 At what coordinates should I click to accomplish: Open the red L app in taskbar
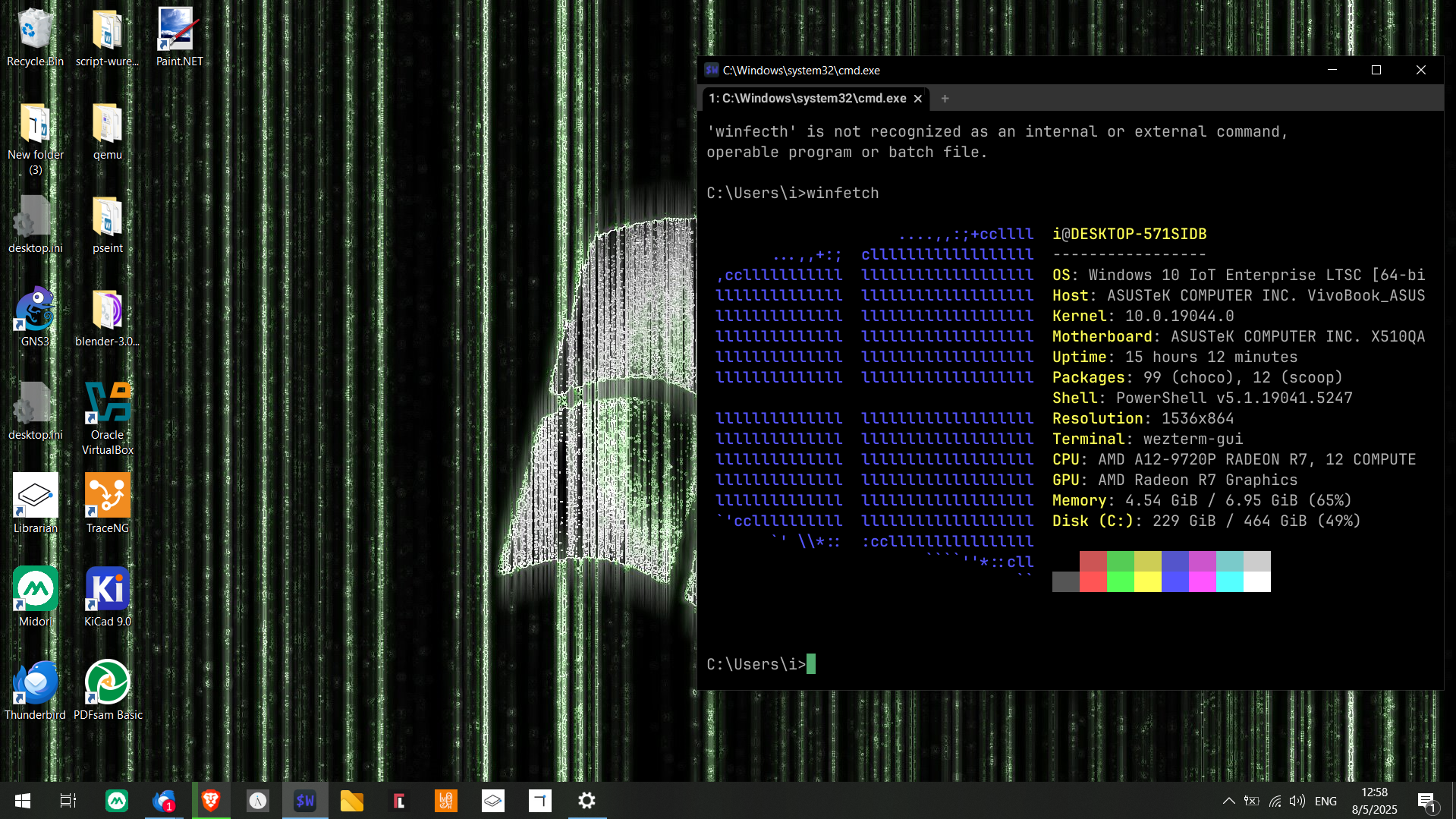click(x=399, y=801)
